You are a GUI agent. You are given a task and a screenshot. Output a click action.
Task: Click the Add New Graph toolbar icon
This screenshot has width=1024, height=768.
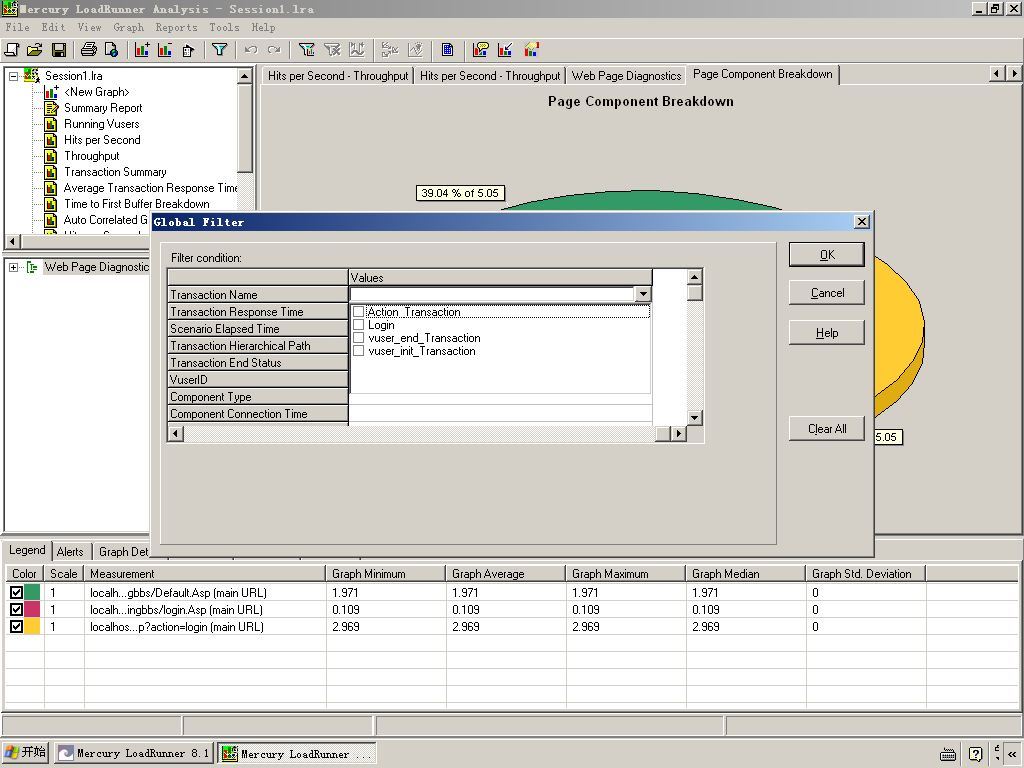(x=142, y=50)
